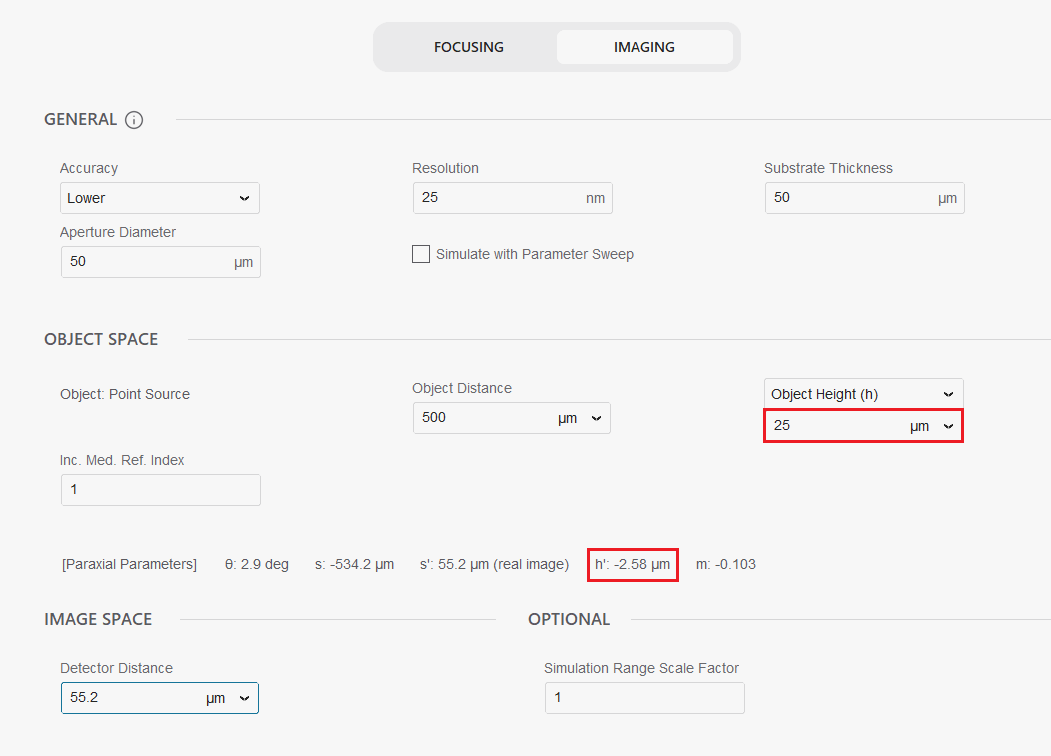Change the object height unit dropdown
Screen dimensions: 1051x756
coord(932,426)
